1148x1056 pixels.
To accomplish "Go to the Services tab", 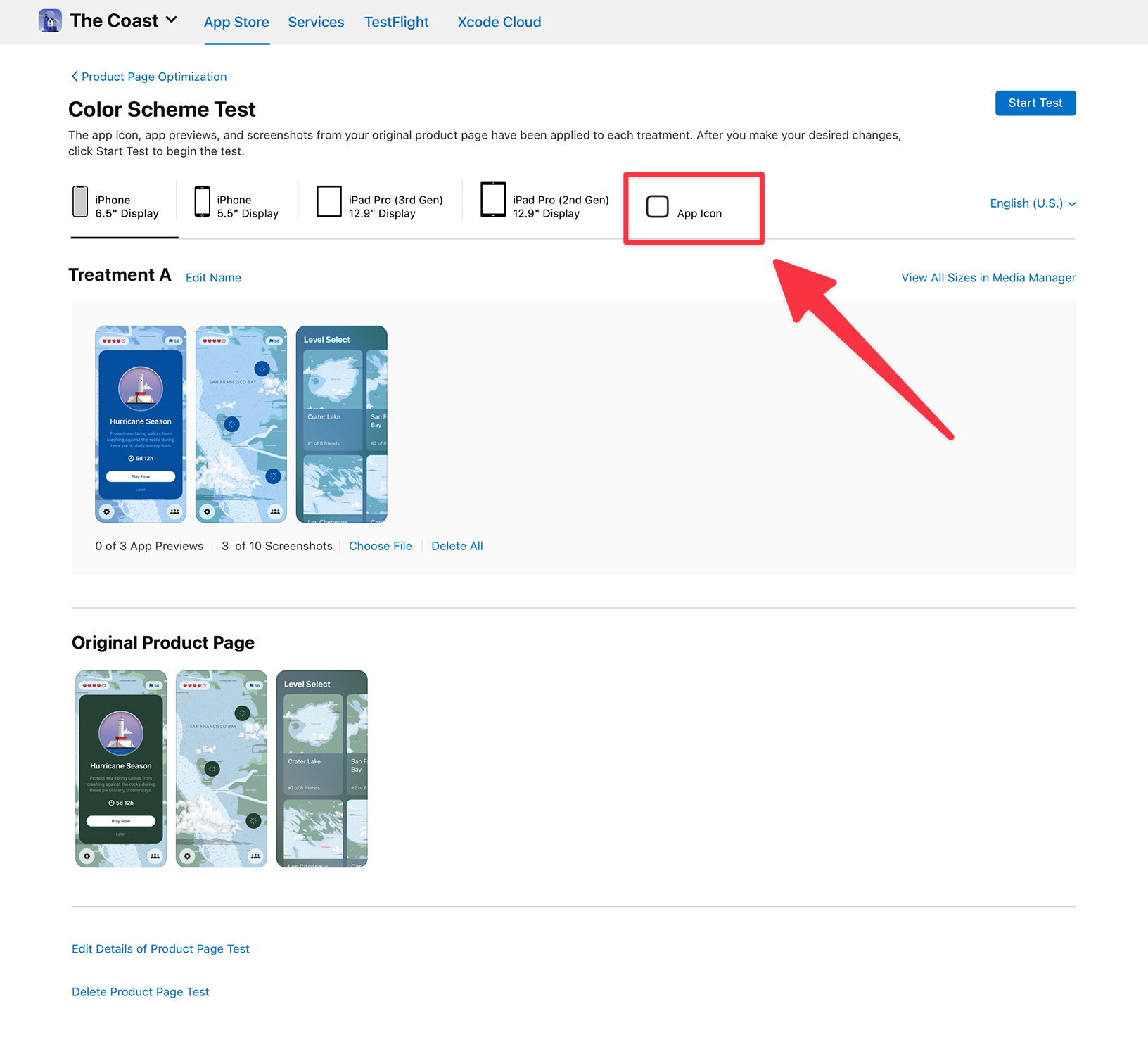I will [316, 22].
